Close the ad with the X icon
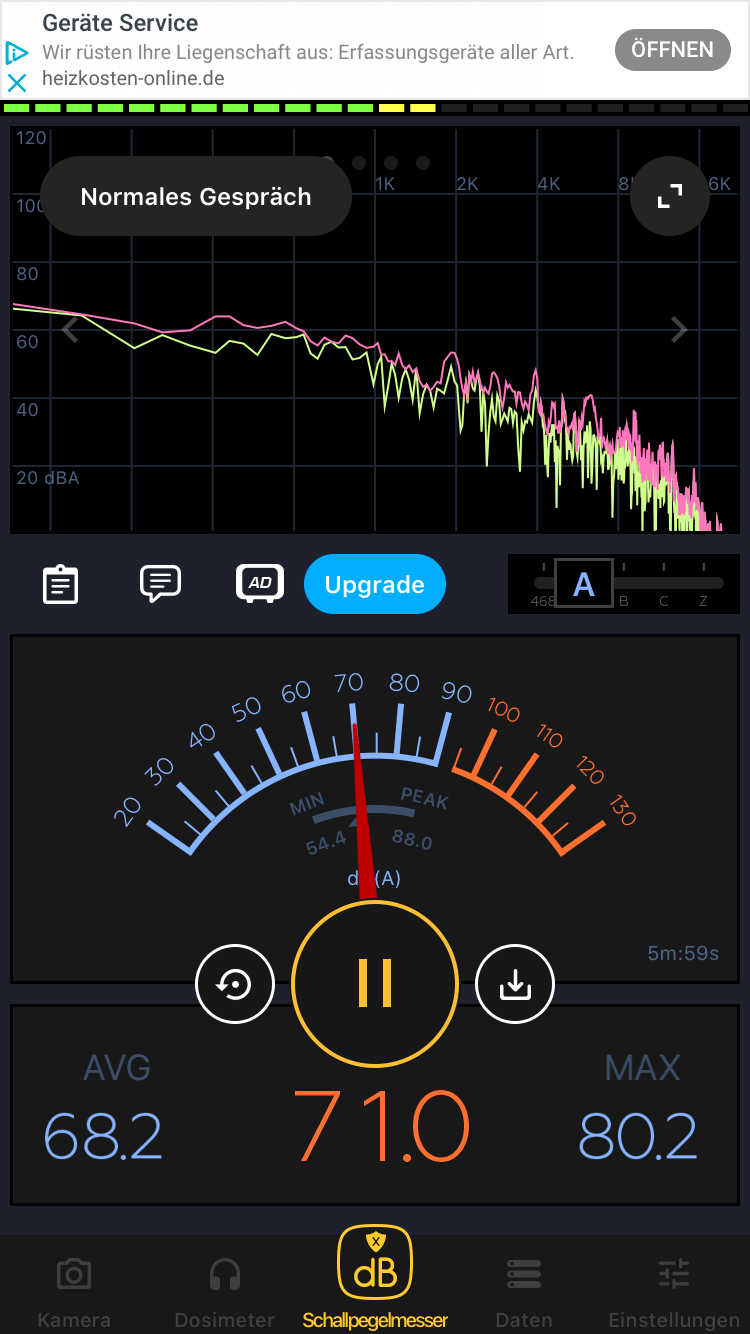This screenshot has width=750, height=1334. coord(17,82)
